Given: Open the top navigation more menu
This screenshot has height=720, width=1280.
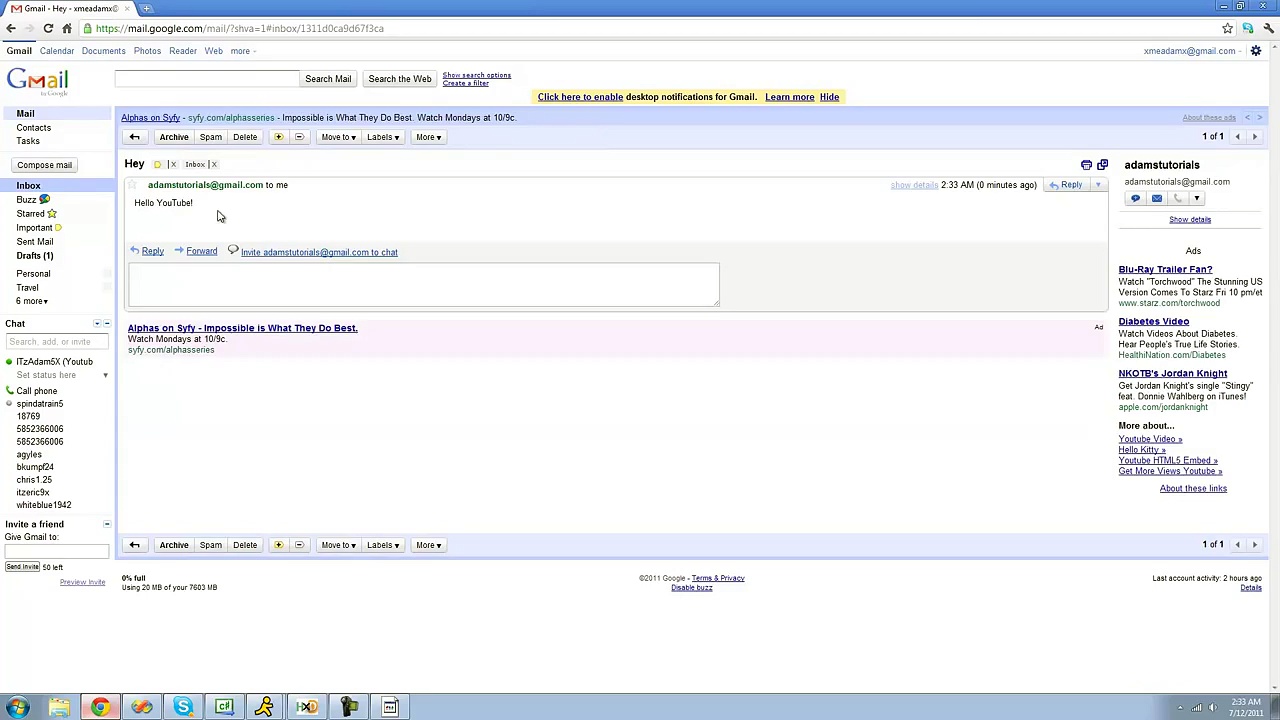Looking at the screenshot, I should (242, 51).
